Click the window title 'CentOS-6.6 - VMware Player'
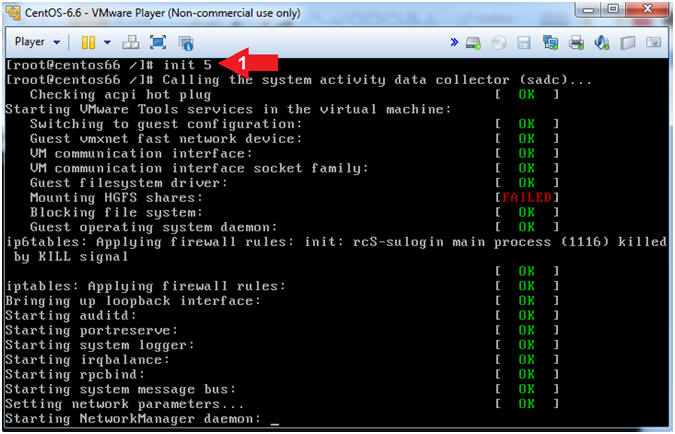Viewport: 675px width, 434px height. point(163,13)
